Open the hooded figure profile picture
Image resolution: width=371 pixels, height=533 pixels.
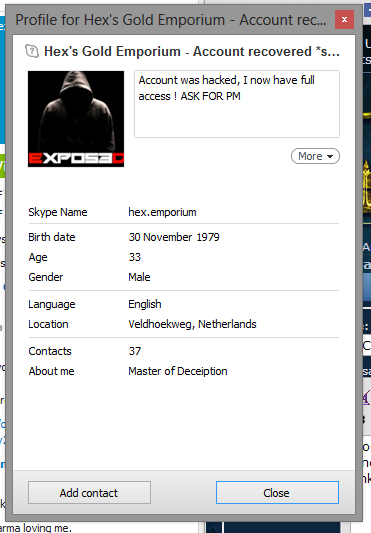[x=76, y=119]
